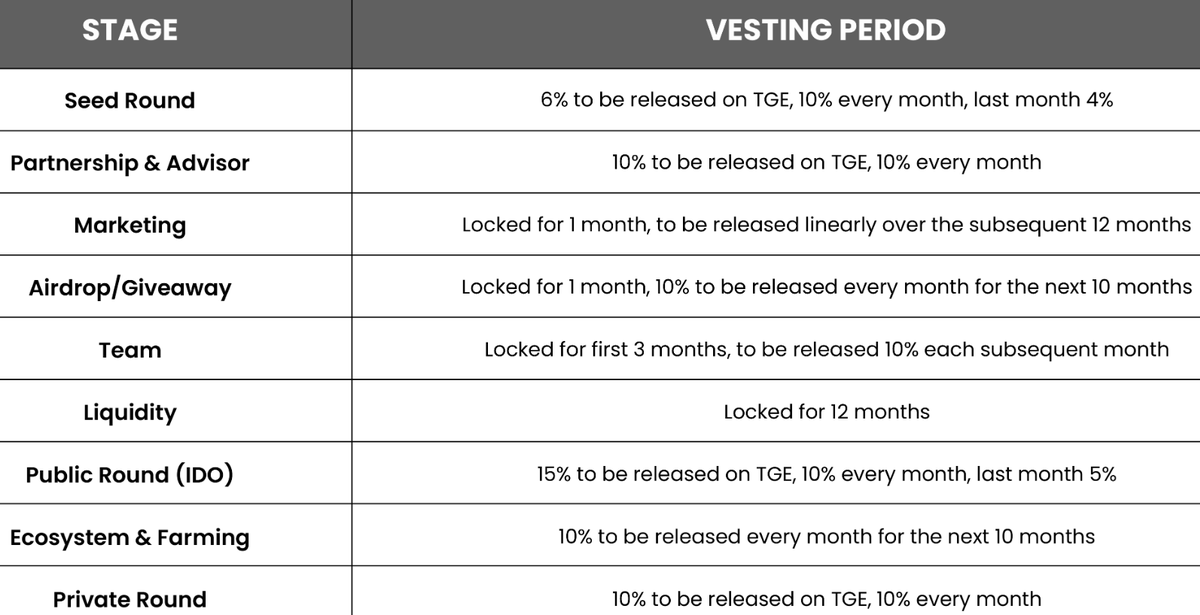Click the Marketing stage cell
The height and width of the screenshot is (615, 1200).
tap(130, 225)
